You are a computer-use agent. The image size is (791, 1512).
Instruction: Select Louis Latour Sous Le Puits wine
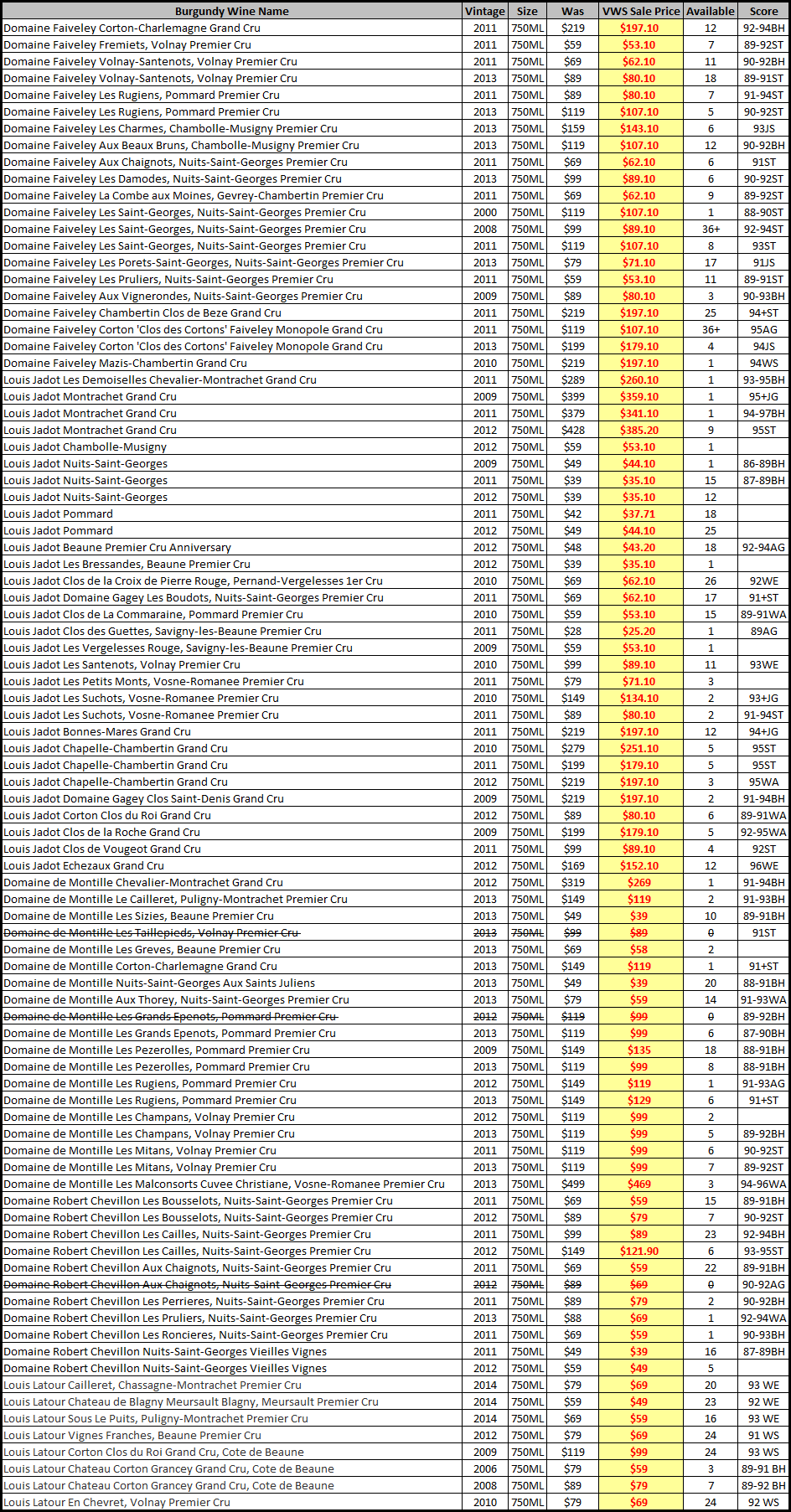pos(156,1419)
